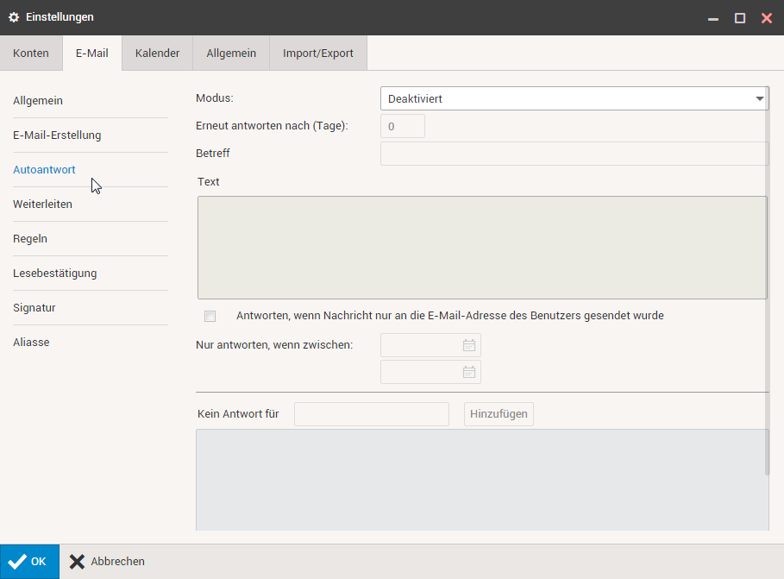Switch to the Allgemein tab
784x579 pixels.
(231, 53)
